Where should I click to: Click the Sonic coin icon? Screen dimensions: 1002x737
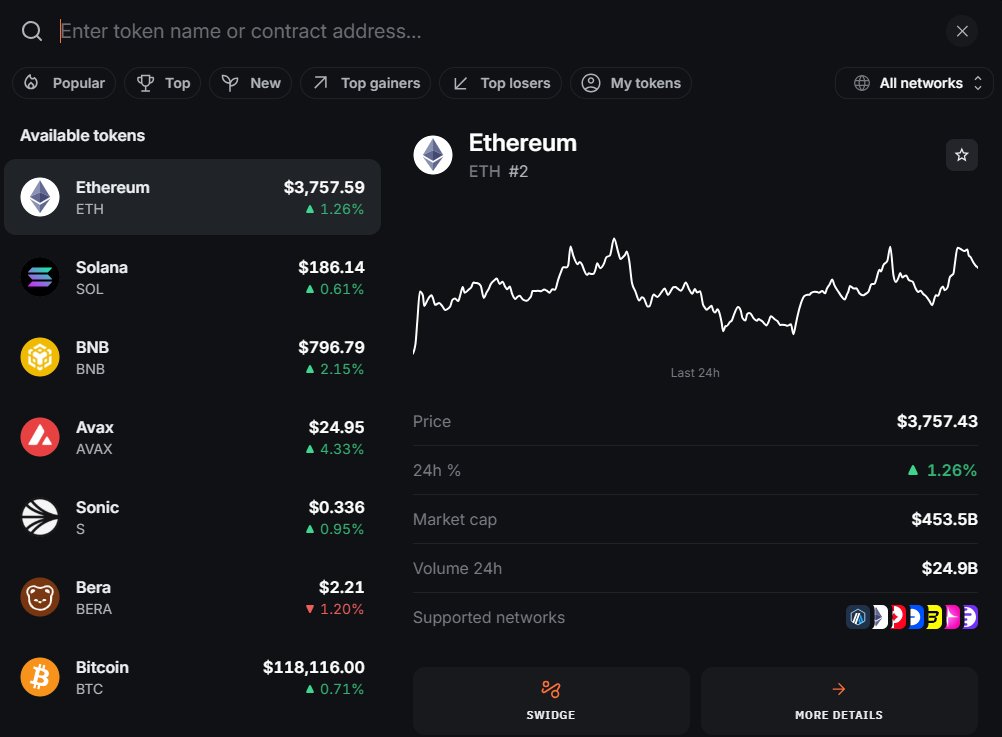coord(40,516)
